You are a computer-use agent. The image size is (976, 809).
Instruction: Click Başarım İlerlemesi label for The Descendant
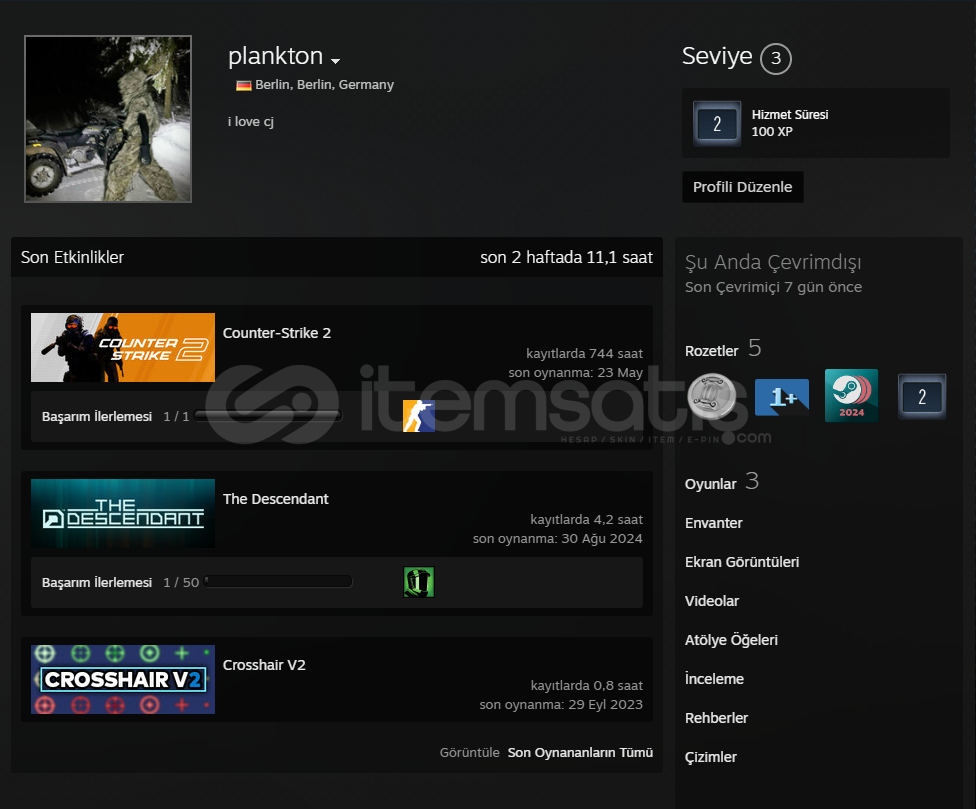coord(96,583)
